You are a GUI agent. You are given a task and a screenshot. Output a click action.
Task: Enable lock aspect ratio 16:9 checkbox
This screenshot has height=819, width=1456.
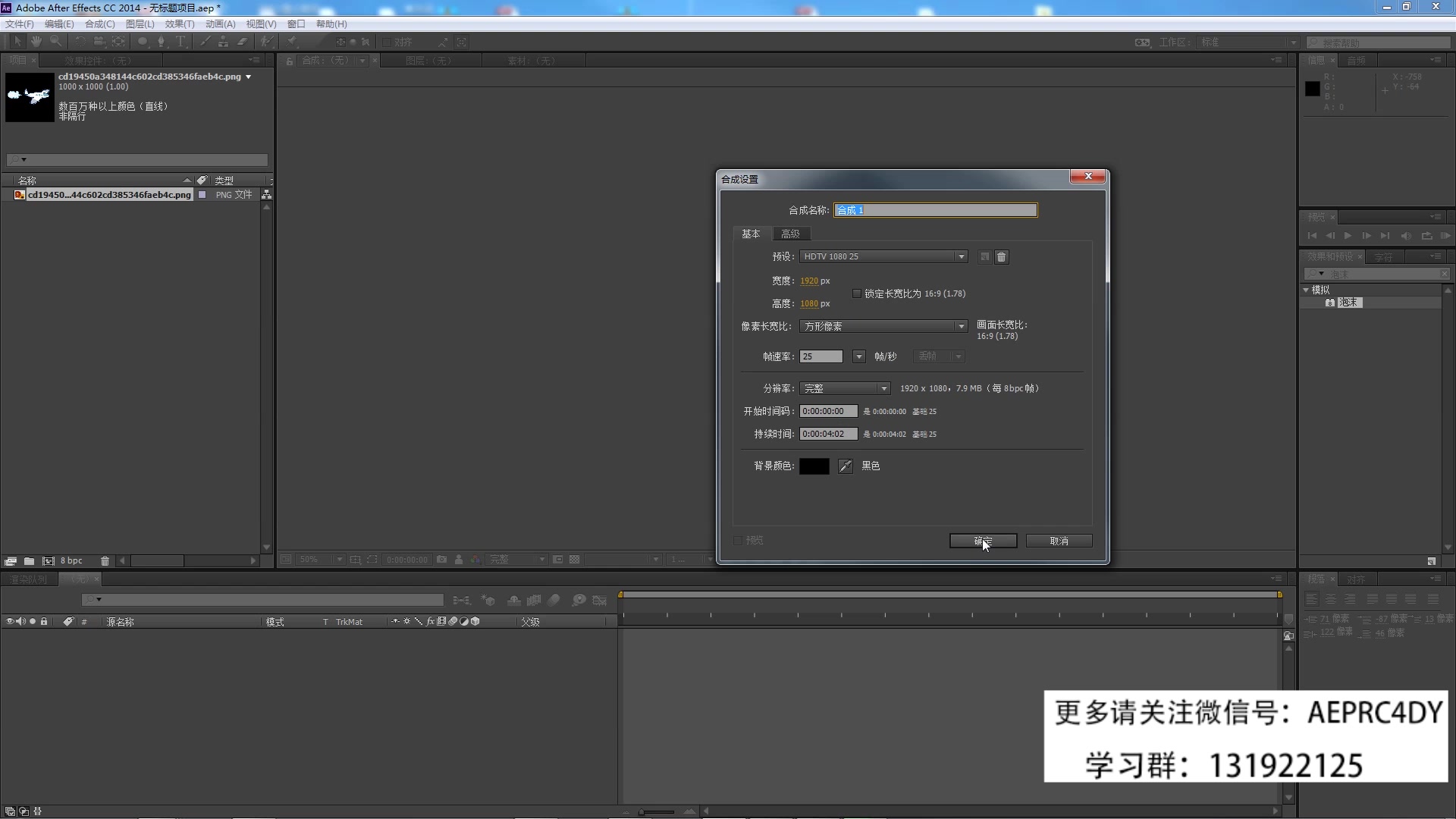tap(857, 293)
